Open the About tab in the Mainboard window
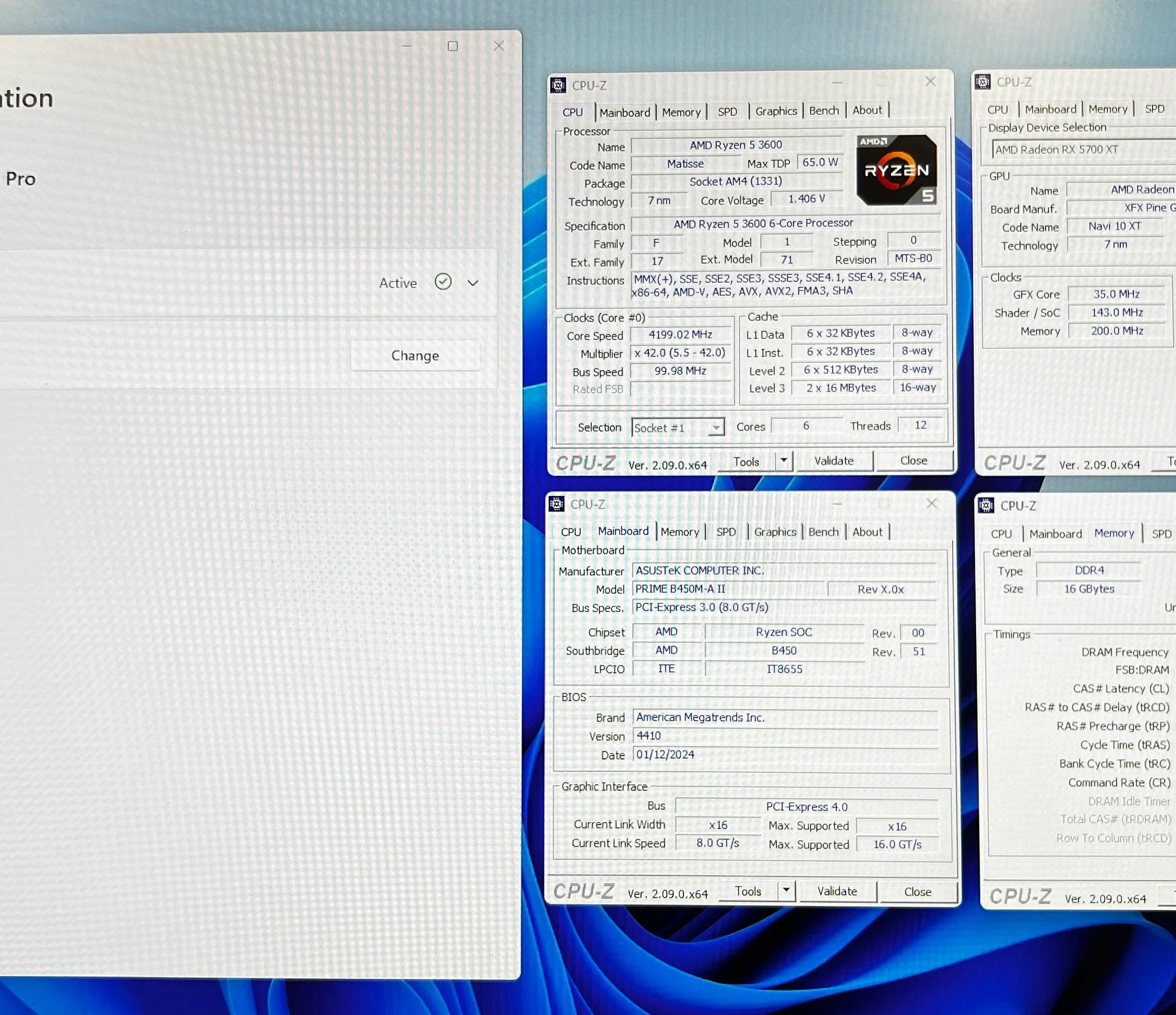This screenshot has height=1015, width=1176. (x=867, y=532)
